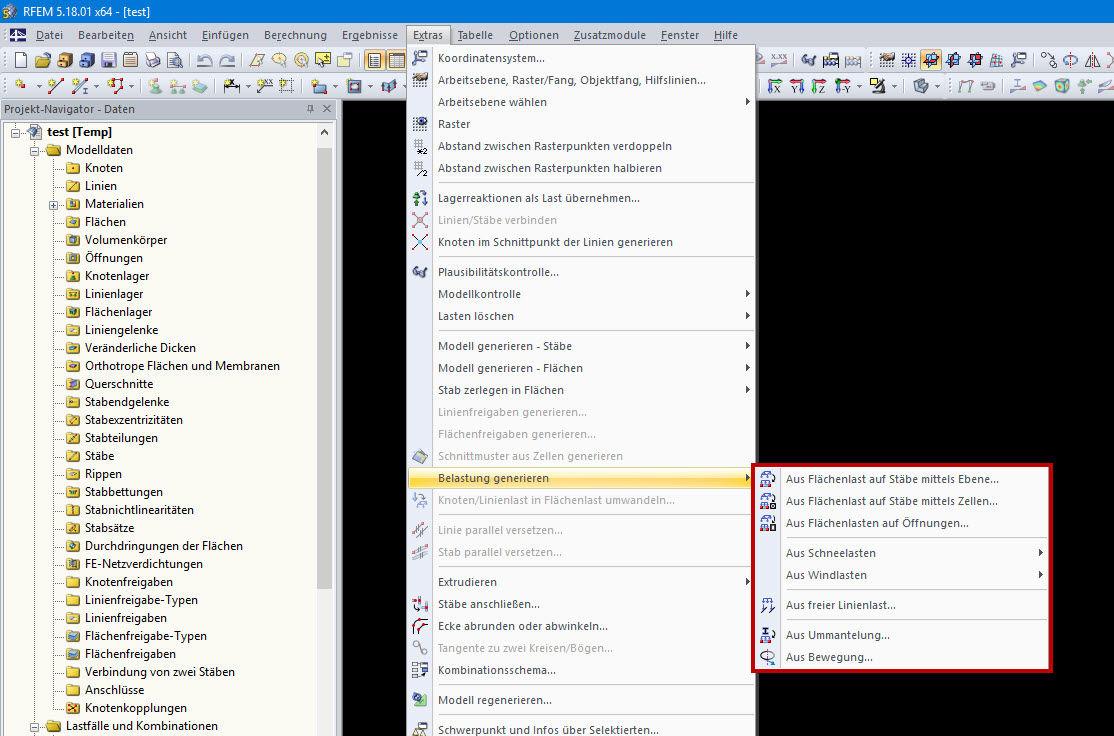Open the Berechnung menu

tap(295, 34)
